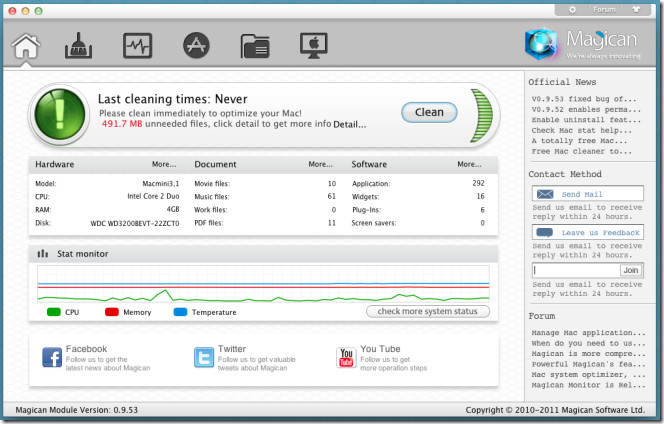Image resolution: width=664 pixels, height=424 pixels.
Task: Click the email input field beside Join
Action: click(575, 270)
